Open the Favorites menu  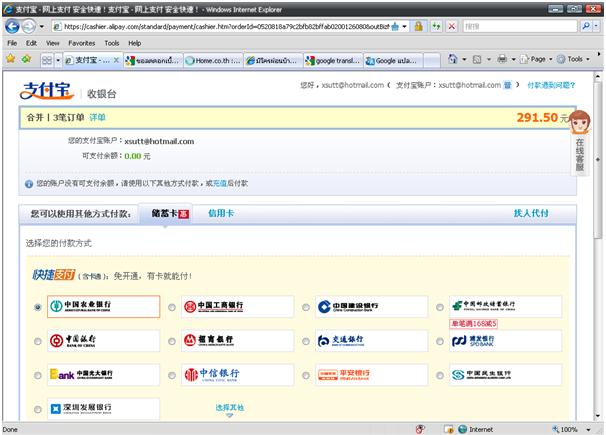(x=82, y=43)
